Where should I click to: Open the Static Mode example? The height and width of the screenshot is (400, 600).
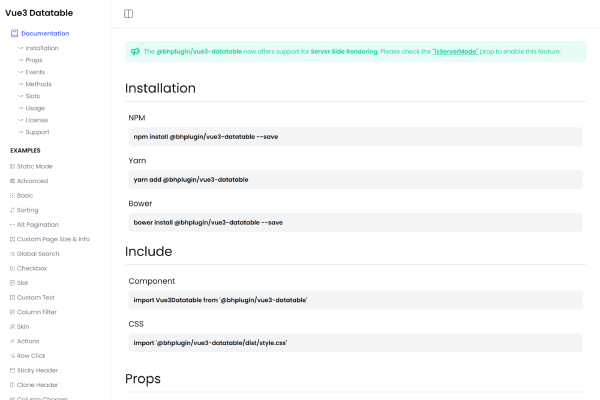(x=34, y=167)
